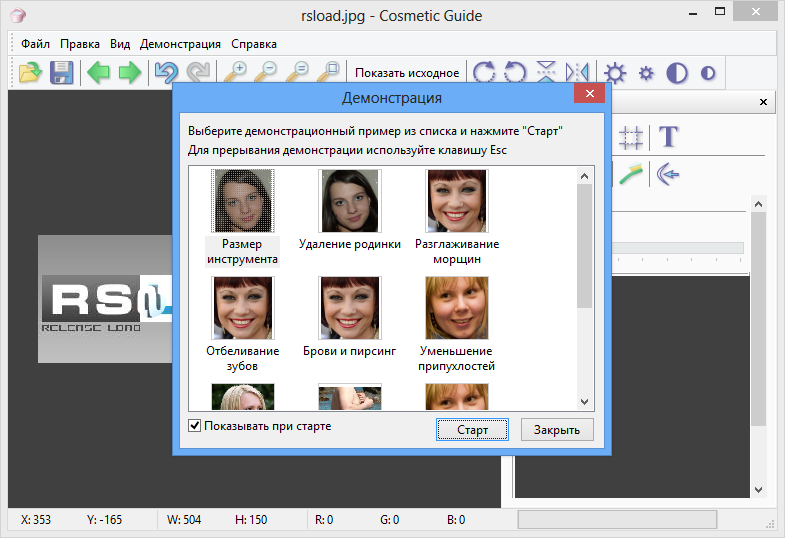Open the "Файл" menu

point(35,44)
